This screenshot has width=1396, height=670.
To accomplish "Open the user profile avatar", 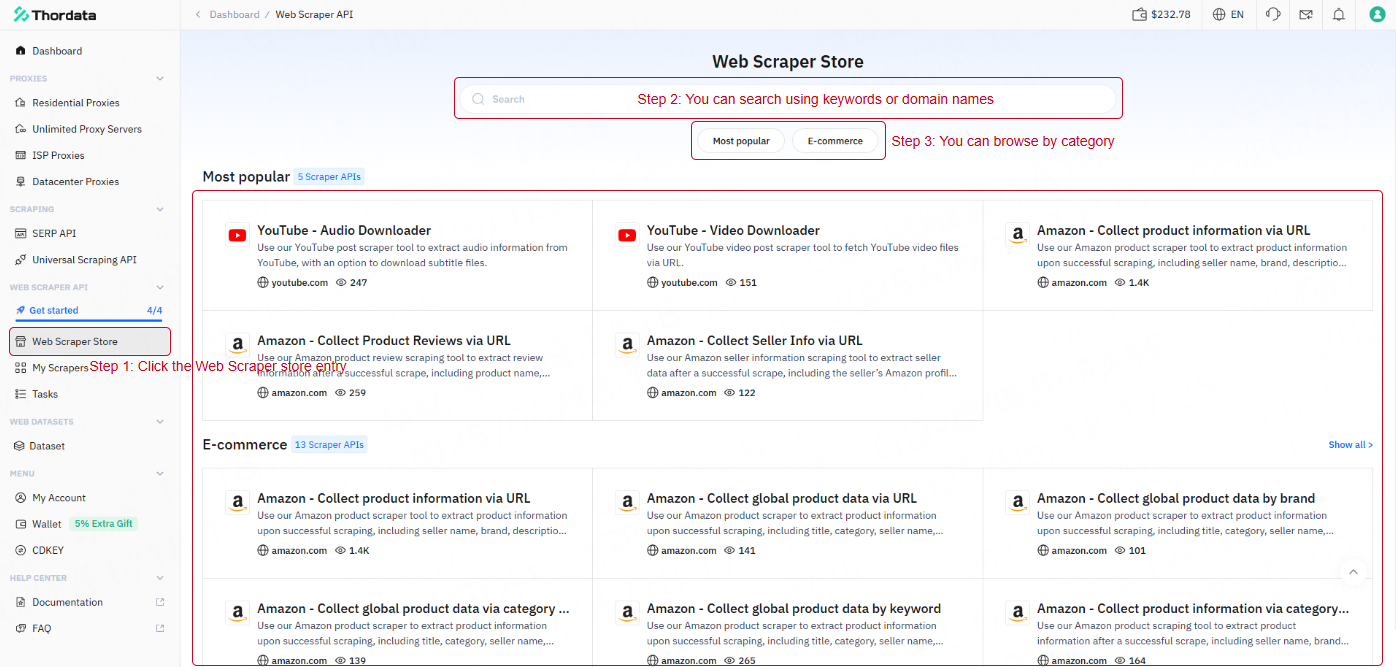I will [1377, 14].
